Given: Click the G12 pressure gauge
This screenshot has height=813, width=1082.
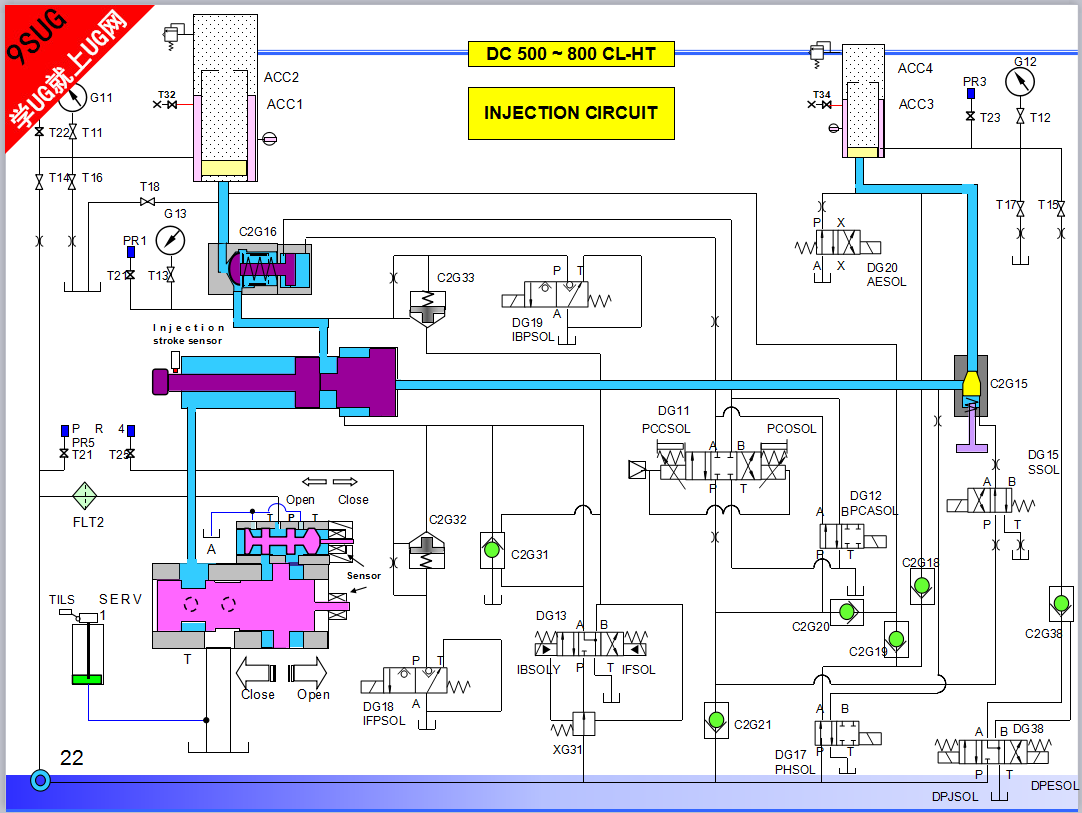Looking at the screenshot, I should pos(1020,83).
